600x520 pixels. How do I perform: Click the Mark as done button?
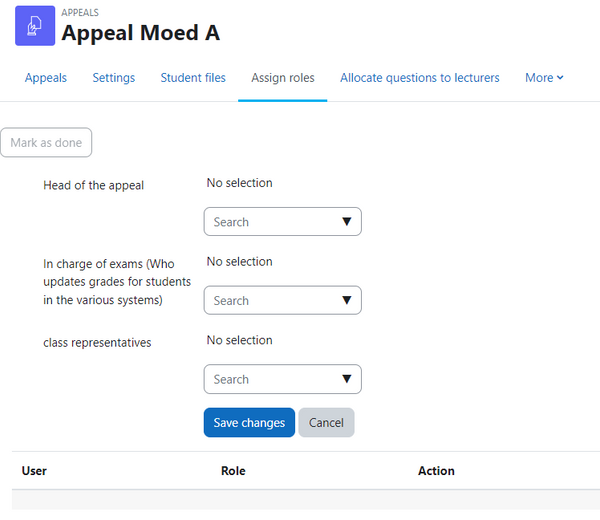(46, 142)
